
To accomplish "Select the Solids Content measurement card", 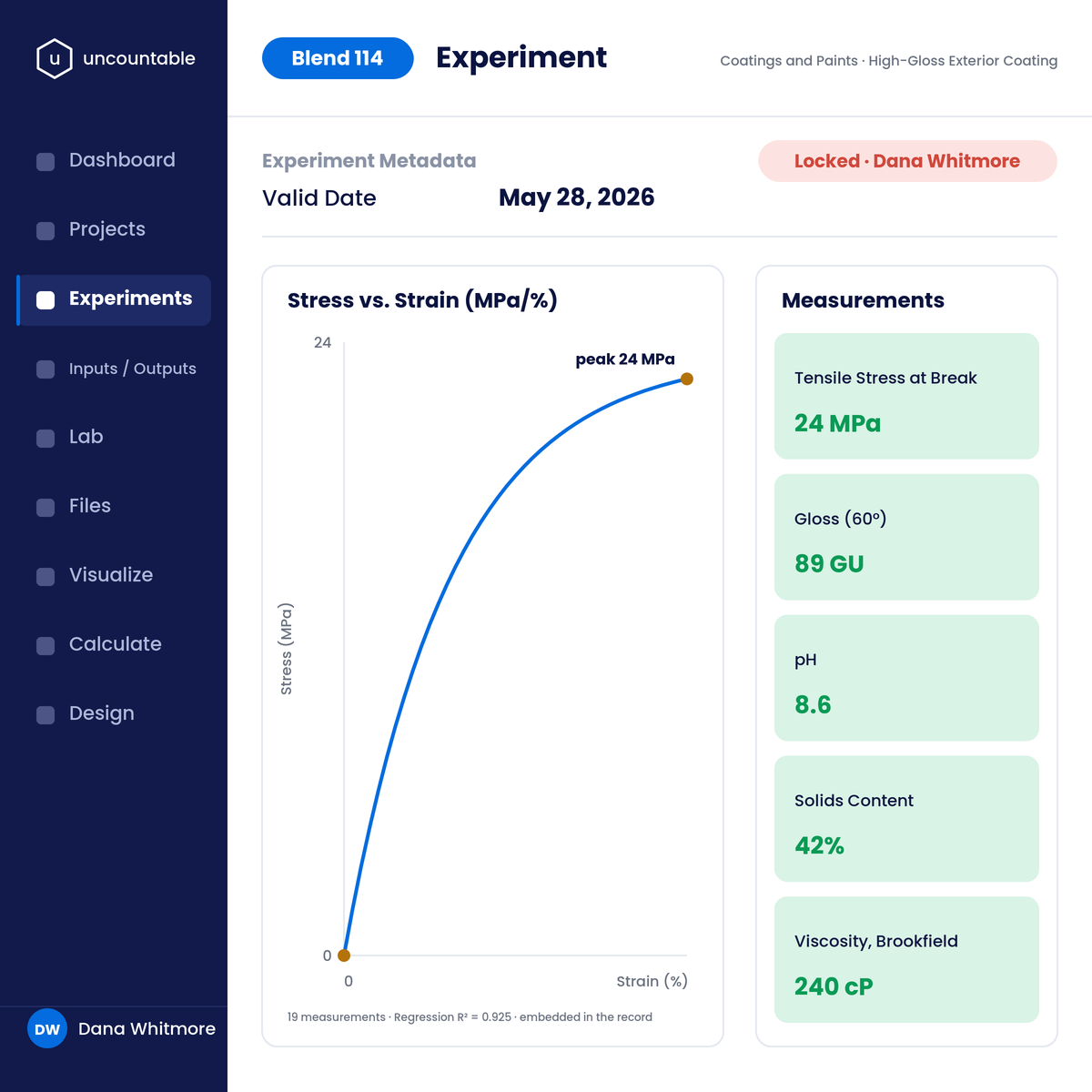I will pos(906,819).
